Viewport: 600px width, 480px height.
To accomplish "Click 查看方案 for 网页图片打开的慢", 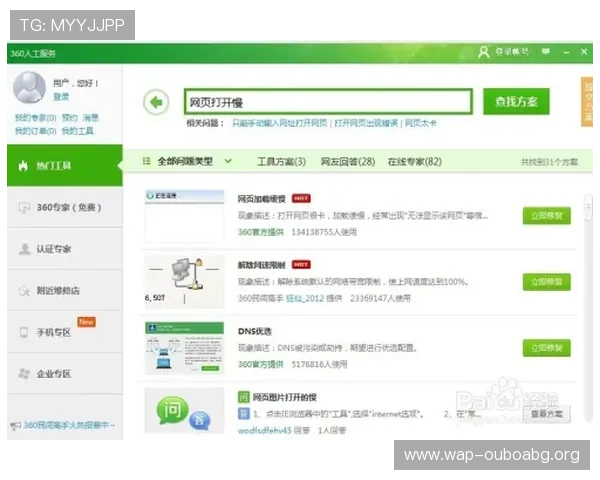I will click(547, 414).
